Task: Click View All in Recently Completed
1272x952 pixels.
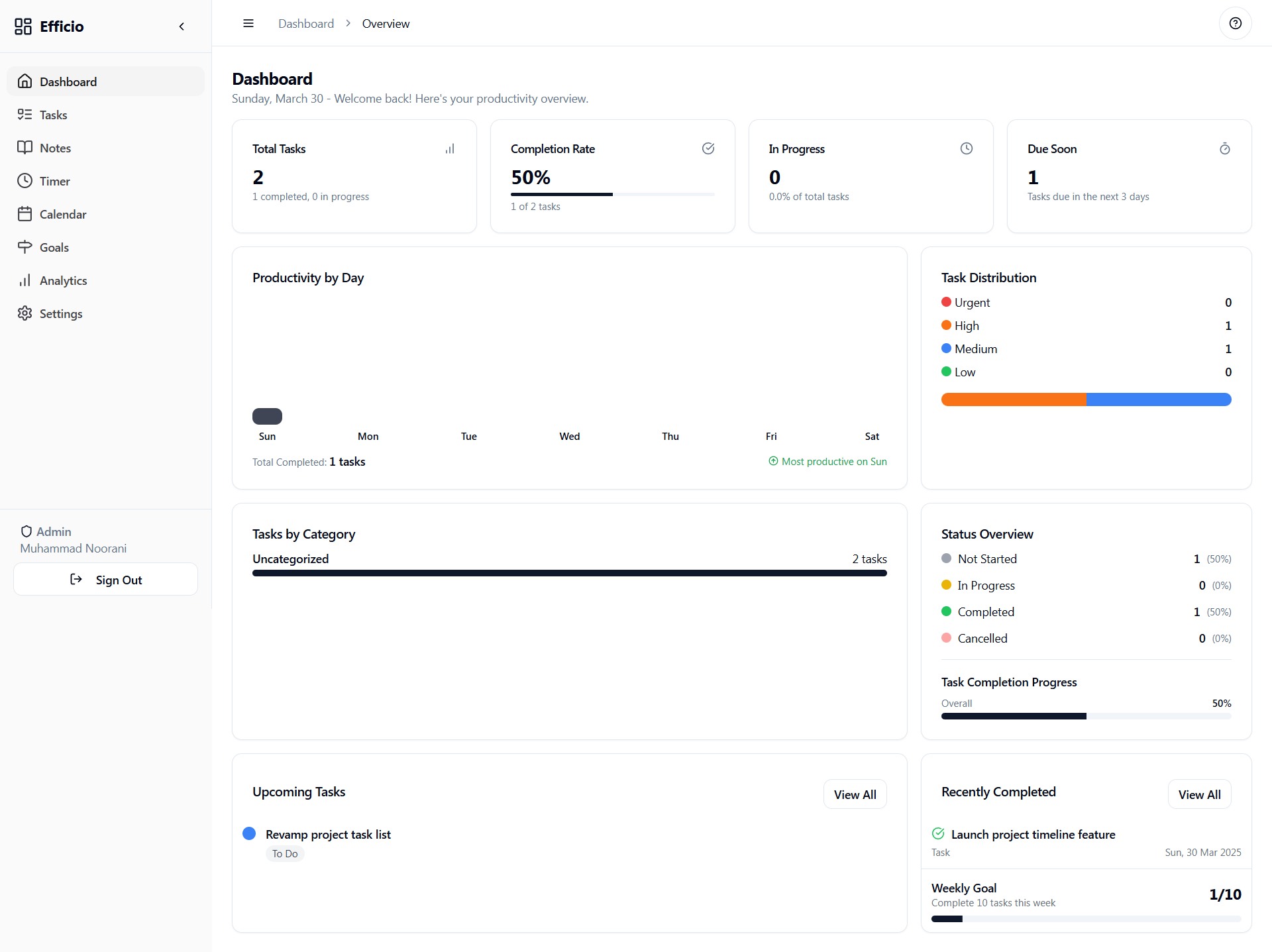Action: pos(1199,794)
